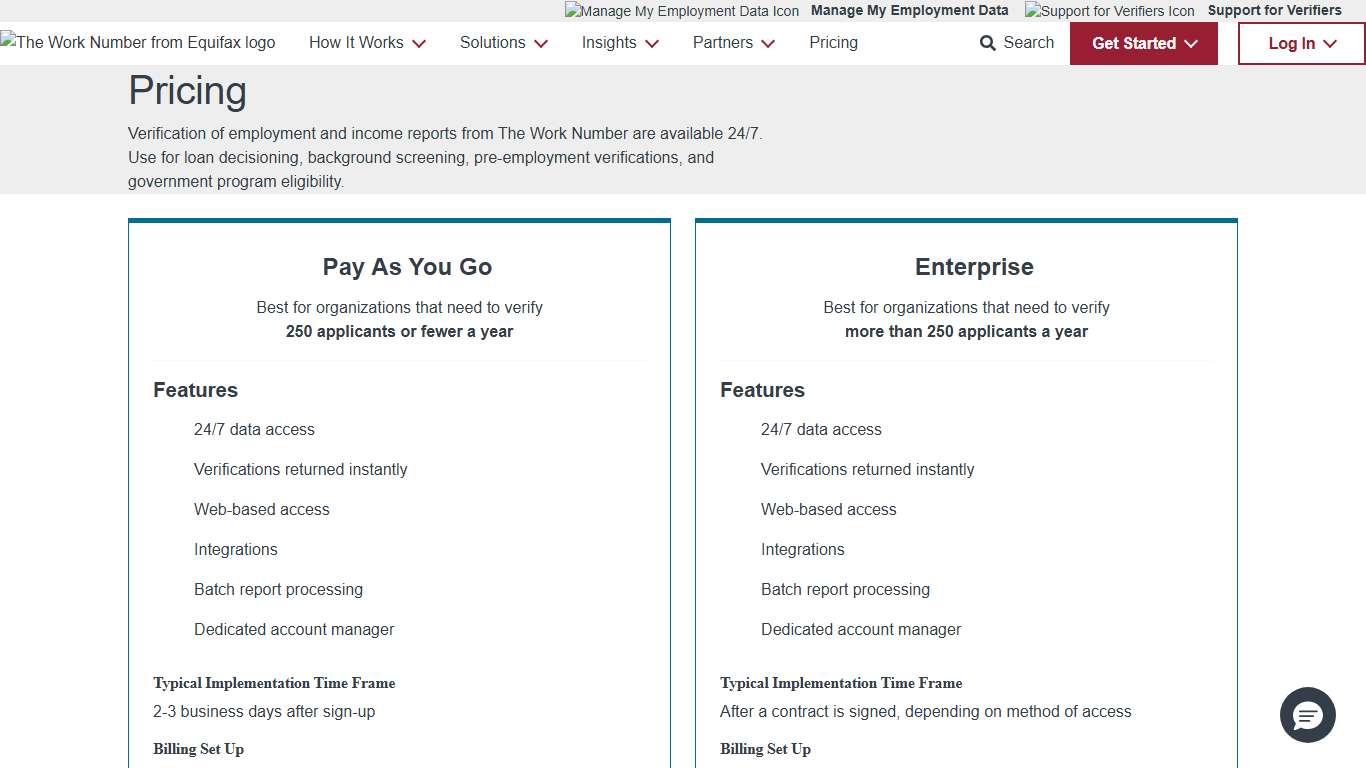Expand the Solutions dropdown
The height and width of the screenshot is (768, 1366).
[503, 43]
